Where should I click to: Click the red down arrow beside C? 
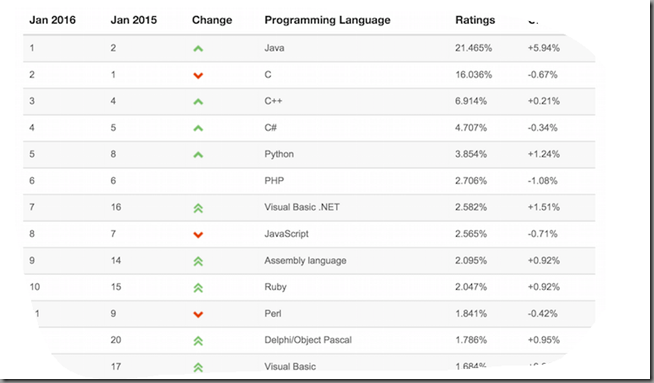[198, 76]
